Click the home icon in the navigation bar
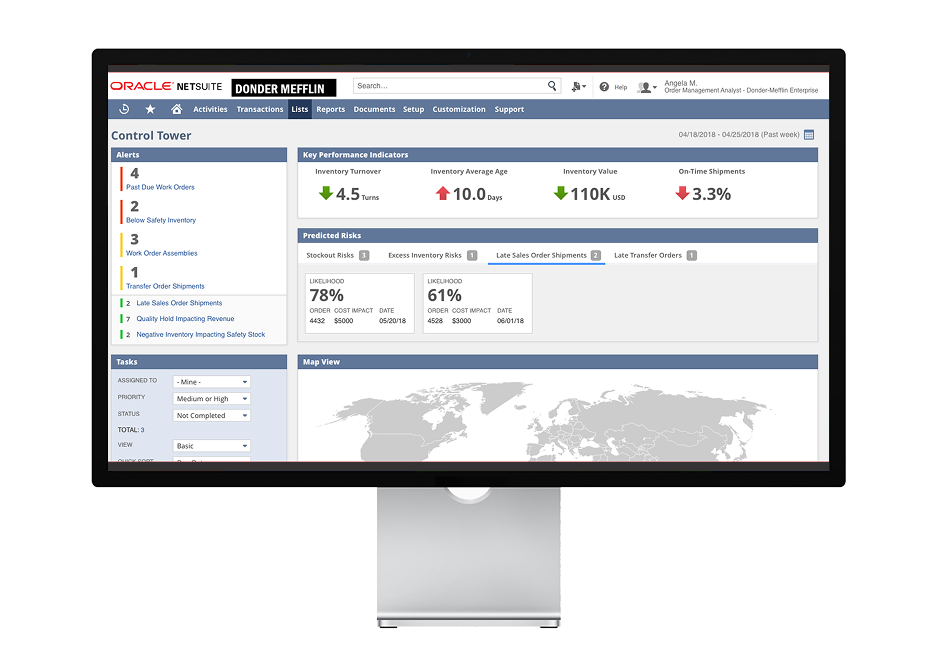This screenshot has width=943, height=670. pos(176,109)
